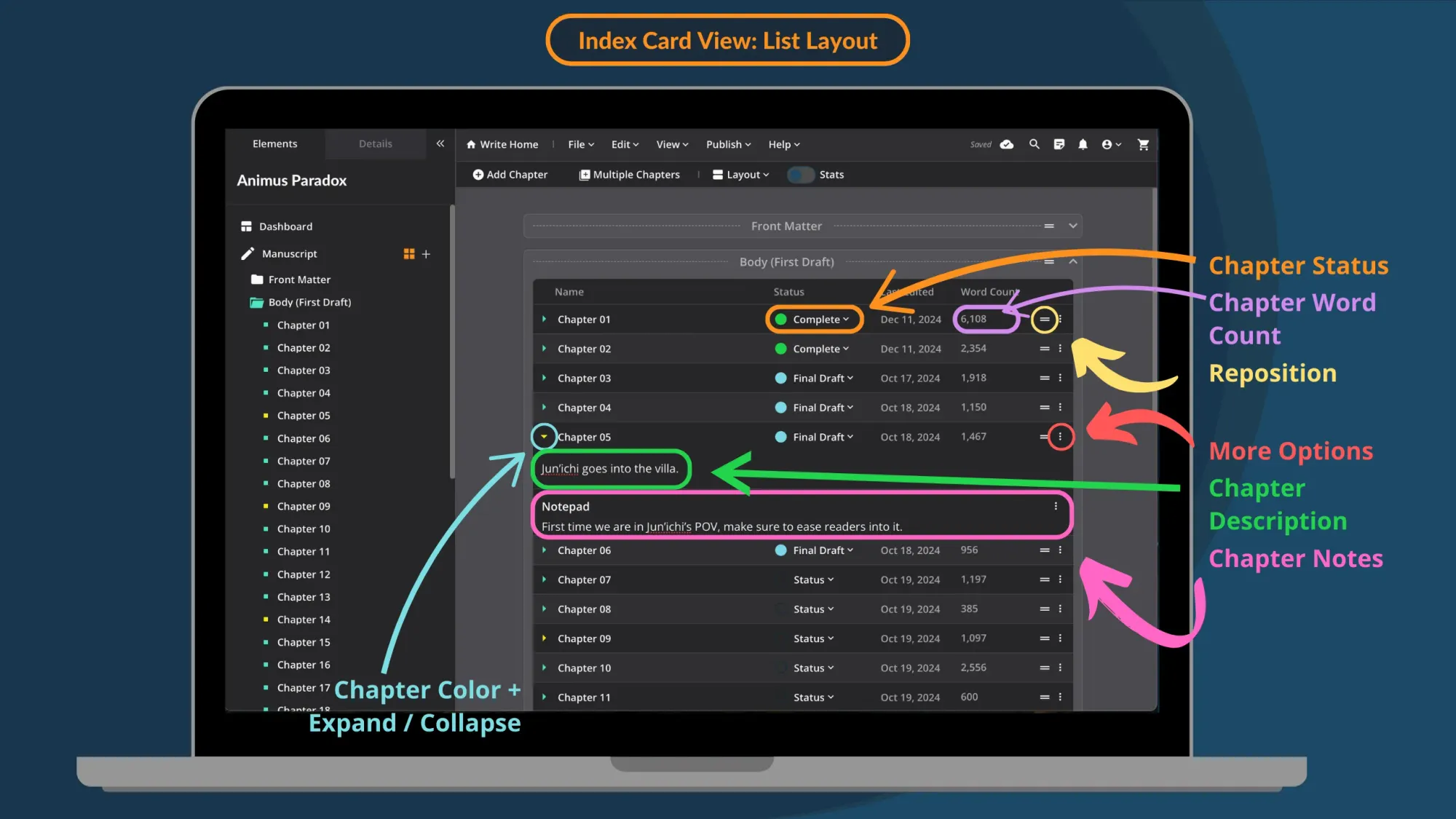Screen dimensions: 1456x819
Task: Open More Options for Chapter 05
Action: [x=1061, y=437]
